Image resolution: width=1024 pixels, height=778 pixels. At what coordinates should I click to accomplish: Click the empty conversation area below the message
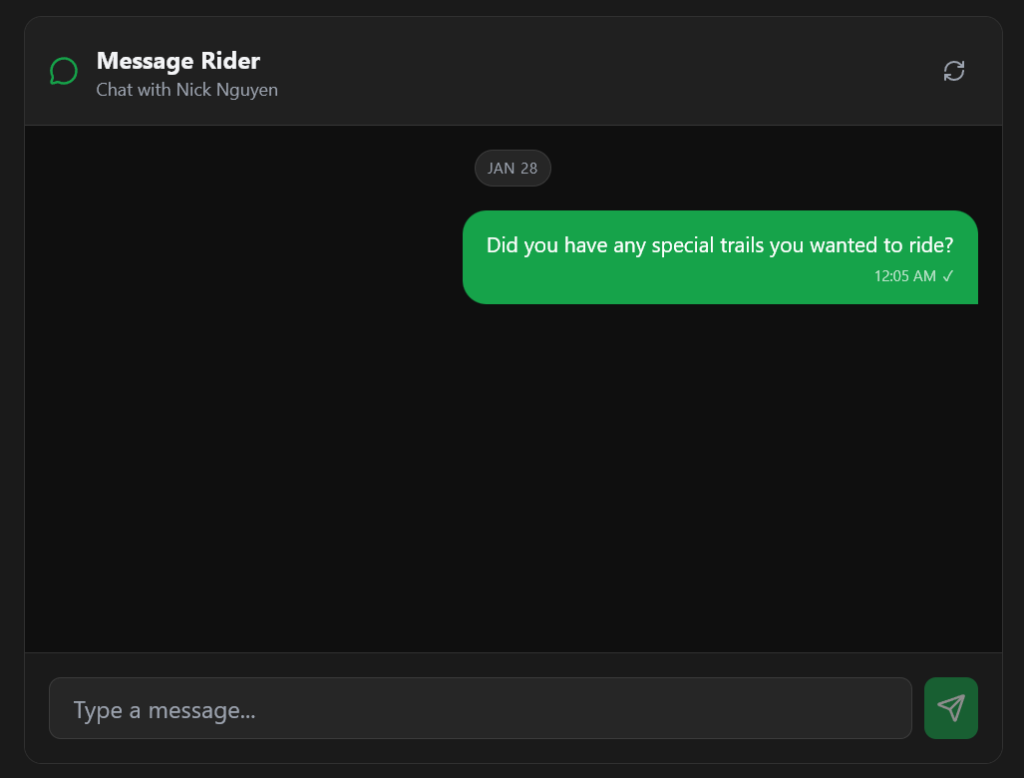[513, 477]
